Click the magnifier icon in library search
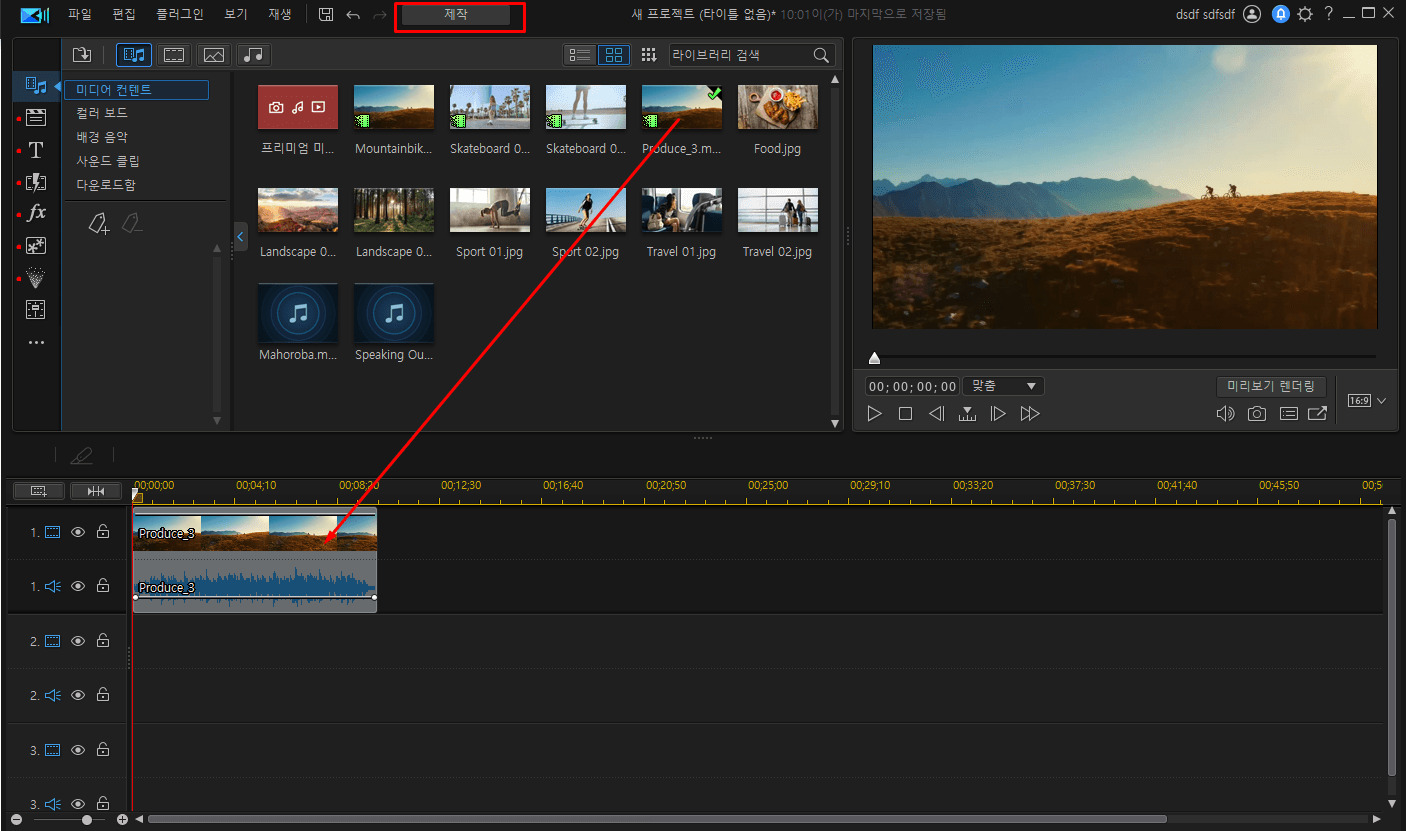Viewport: 1406px width, 831px height. point(822,55)
